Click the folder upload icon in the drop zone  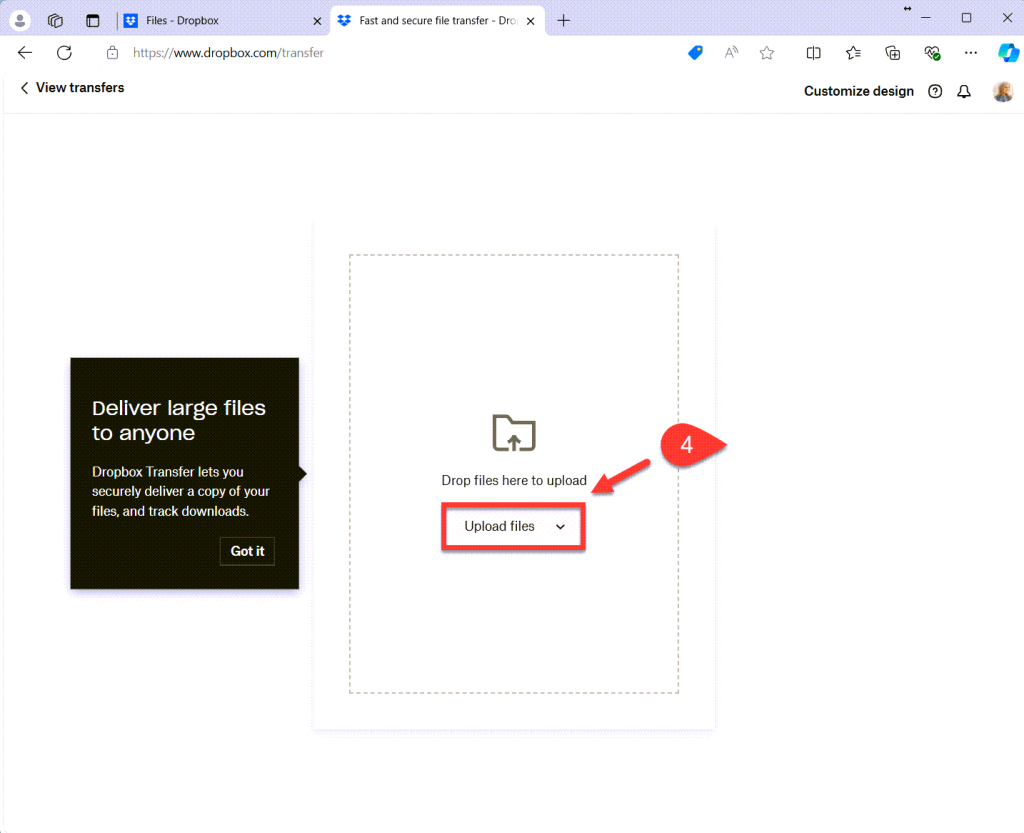tap(514, 433)
